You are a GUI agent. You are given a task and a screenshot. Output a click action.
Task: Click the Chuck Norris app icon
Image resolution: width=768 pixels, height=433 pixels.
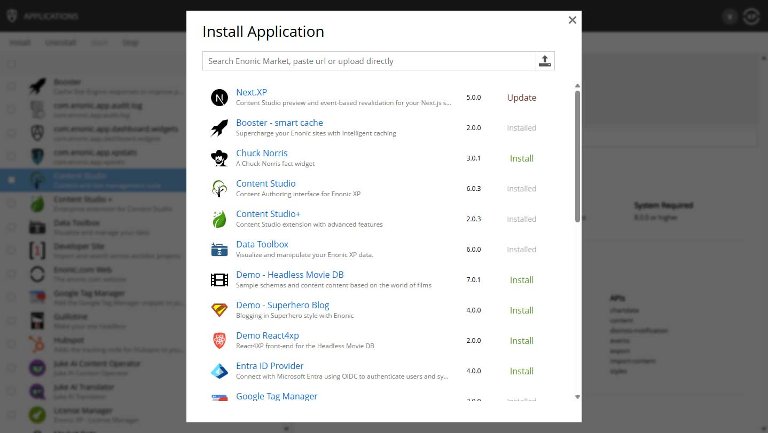point(219,158)
